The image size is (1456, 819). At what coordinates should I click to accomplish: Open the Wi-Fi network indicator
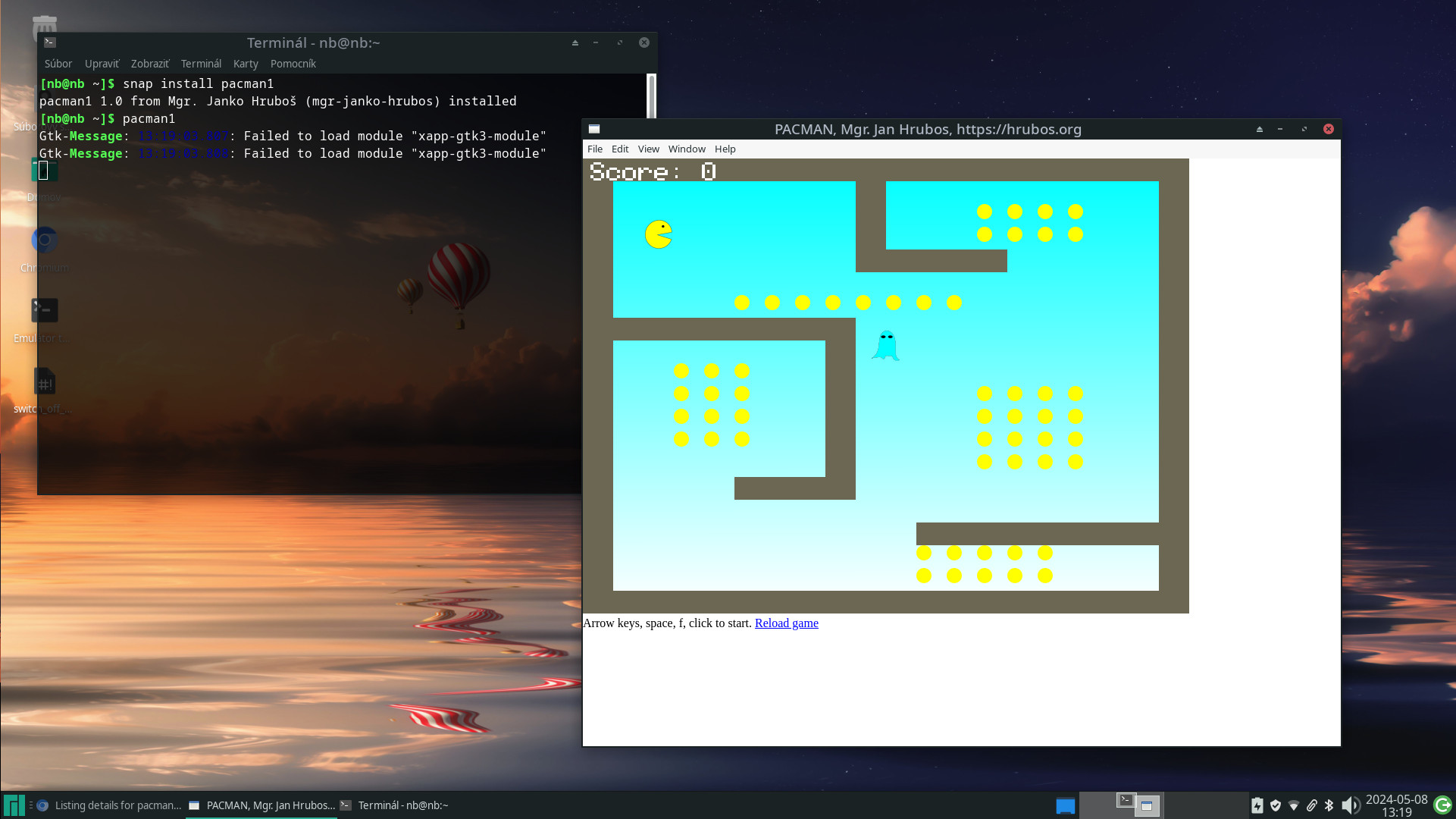(1294, 805)
